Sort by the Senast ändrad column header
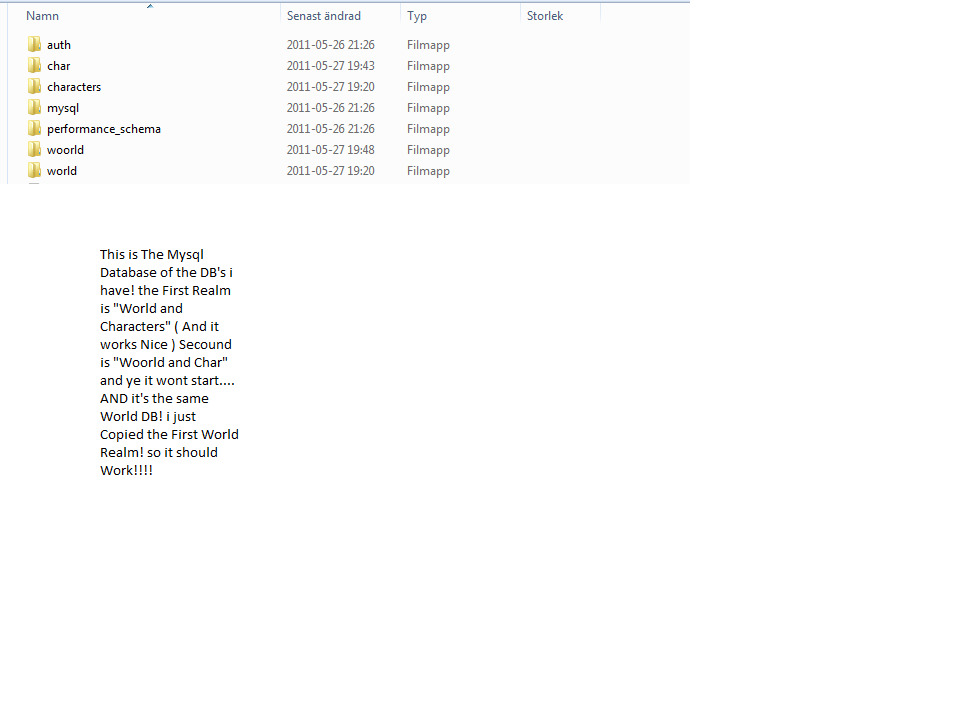 [324, 16]
